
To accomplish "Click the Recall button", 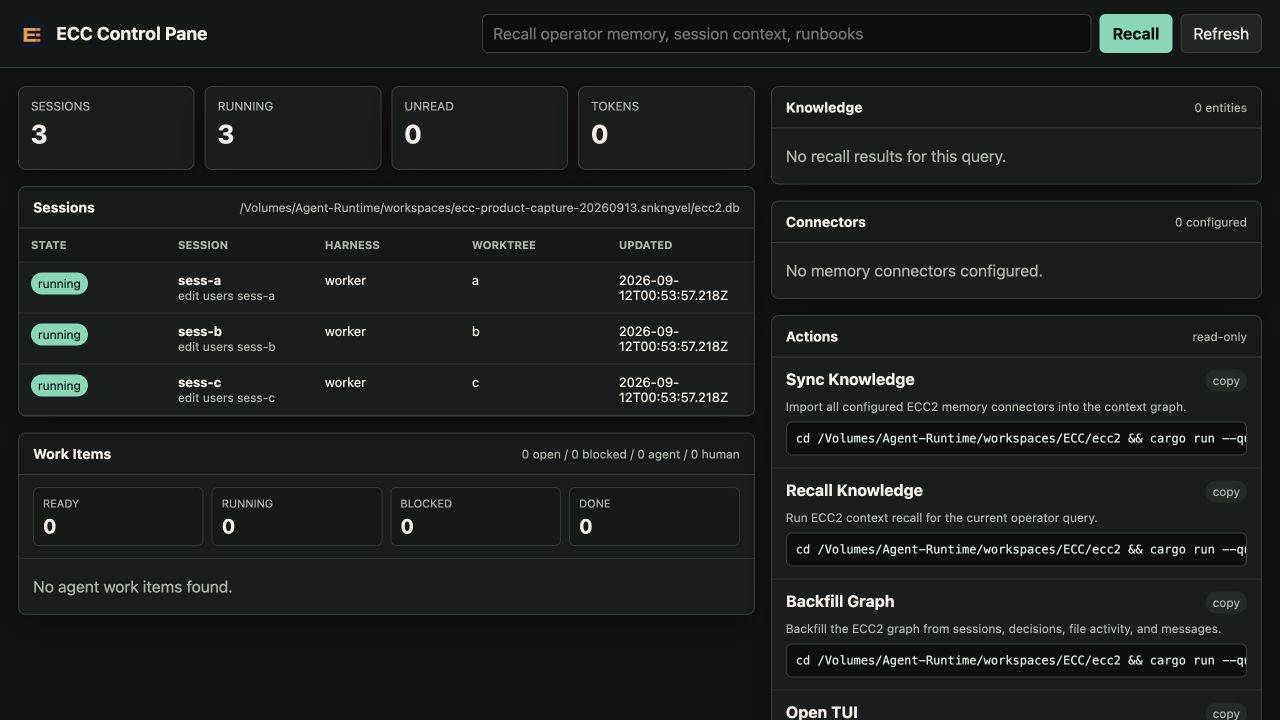I will point(1135,34).
